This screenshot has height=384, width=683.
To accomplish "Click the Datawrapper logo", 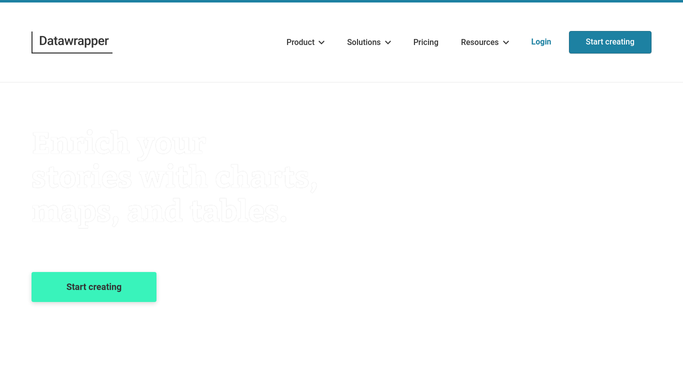I will (72, 42).
